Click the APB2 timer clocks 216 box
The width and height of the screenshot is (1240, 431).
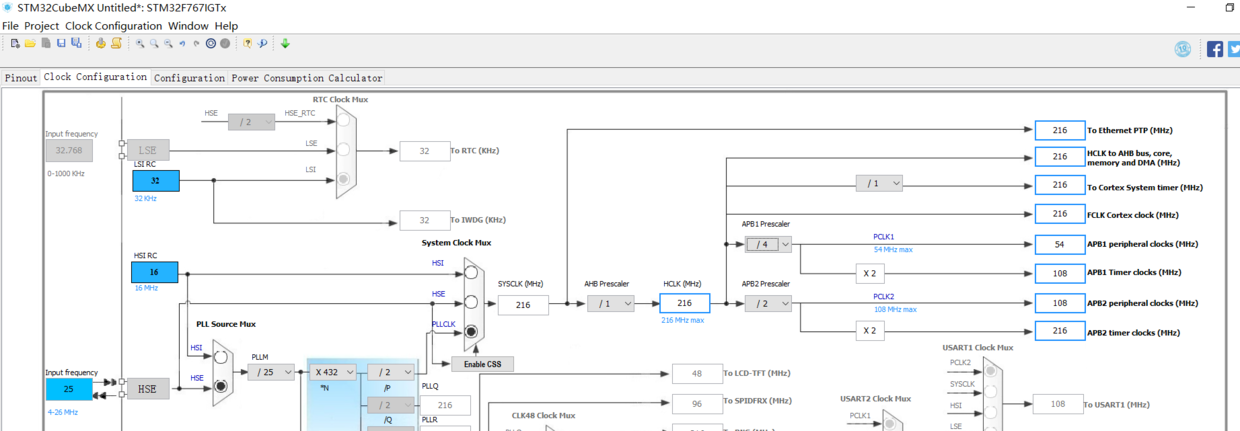pyautogui.click(x=1060, y=331)
